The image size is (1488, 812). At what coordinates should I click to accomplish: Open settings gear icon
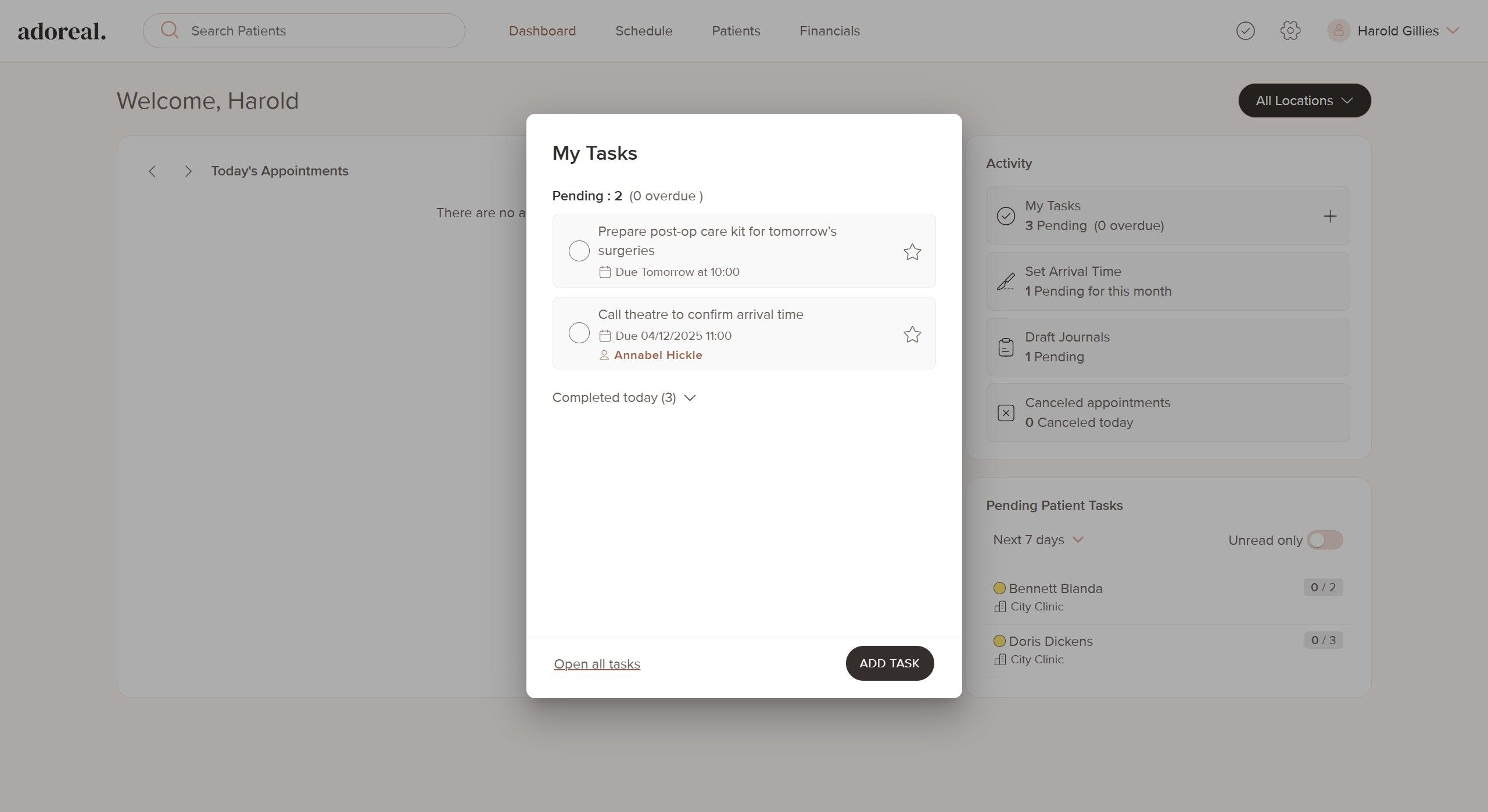(x=1290, y=31)
